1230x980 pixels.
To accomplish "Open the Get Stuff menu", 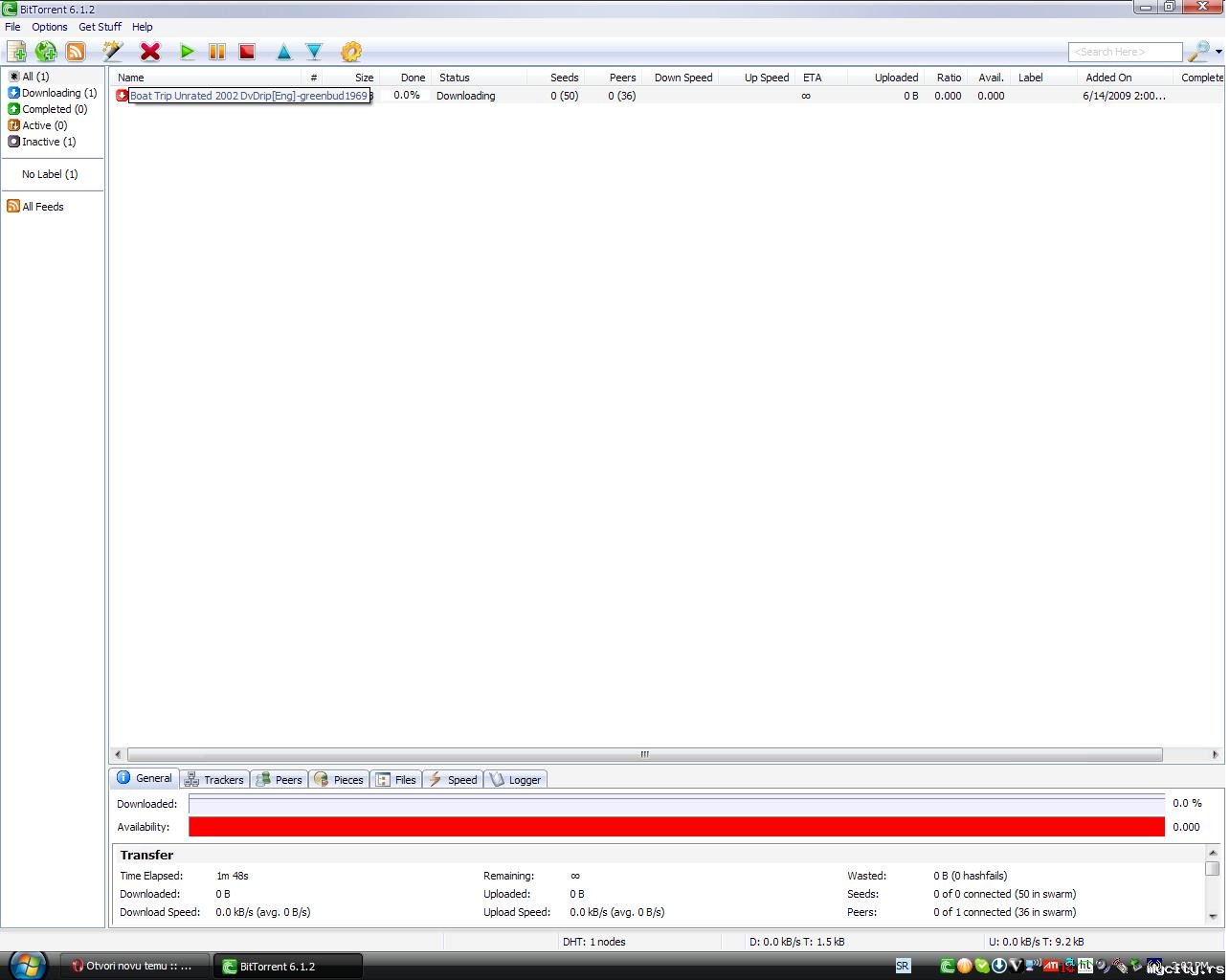I will pos(100,27).
